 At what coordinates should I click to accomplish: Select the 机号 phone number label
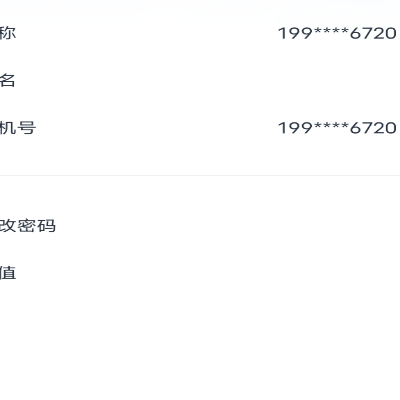(18, 128)
